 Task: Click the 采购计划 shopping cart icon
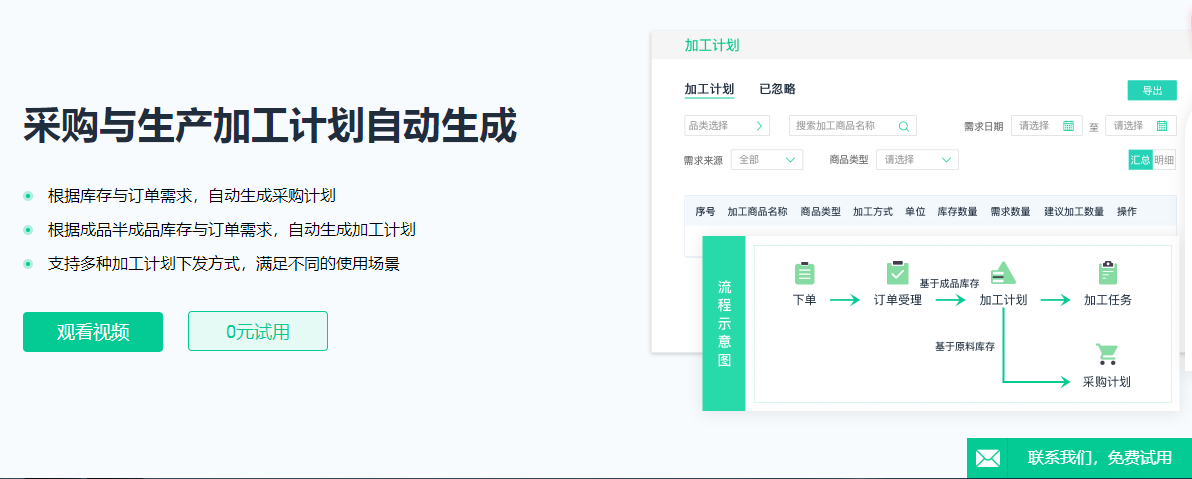(x=1107, y=354)
